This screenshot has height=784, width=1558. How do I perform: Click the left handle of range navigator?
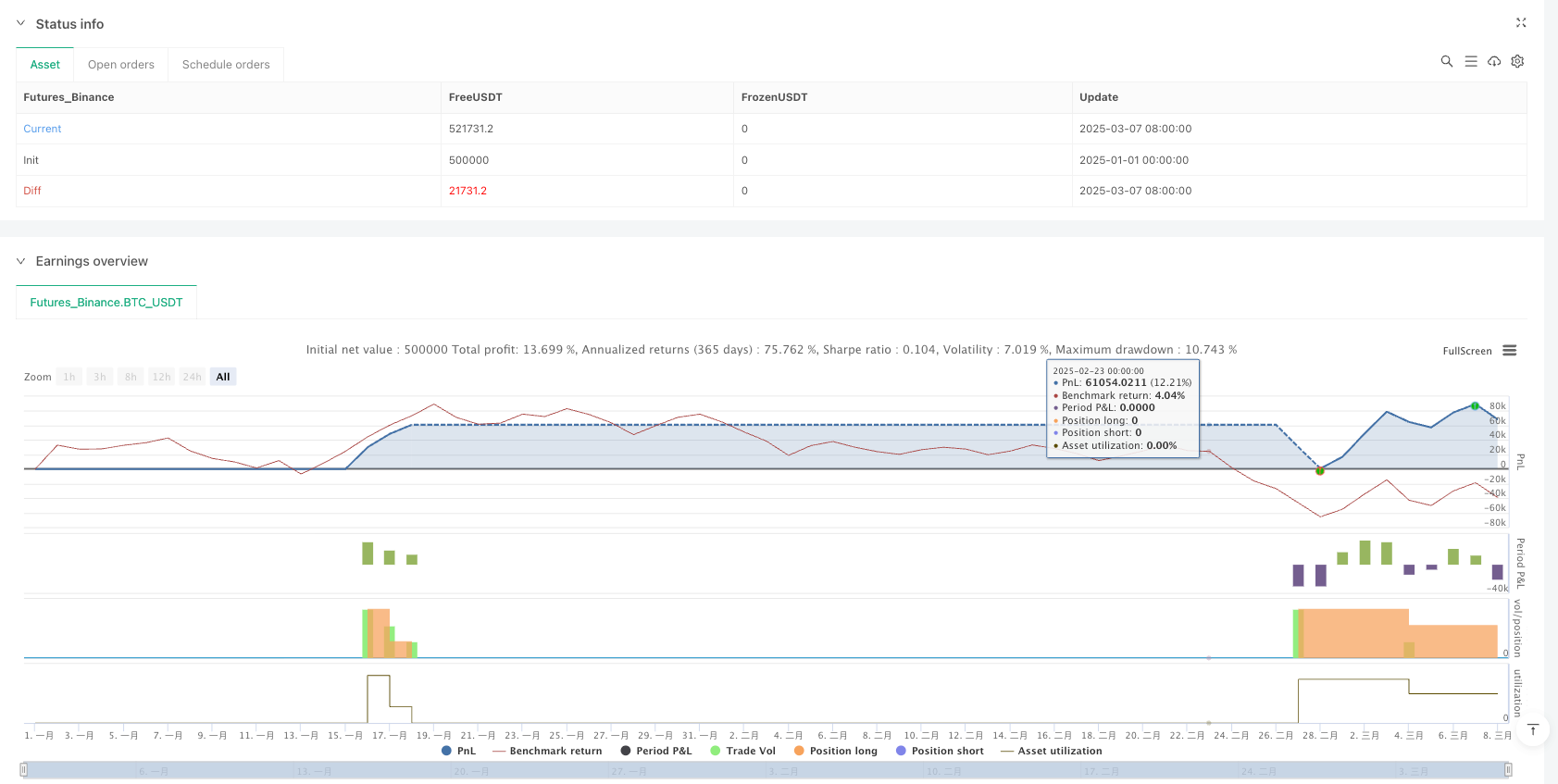[24, 769]
